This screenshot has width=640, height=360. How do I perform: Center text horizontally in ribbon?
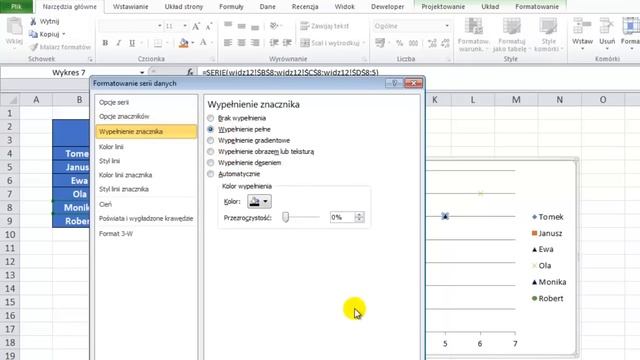(242, 42)
